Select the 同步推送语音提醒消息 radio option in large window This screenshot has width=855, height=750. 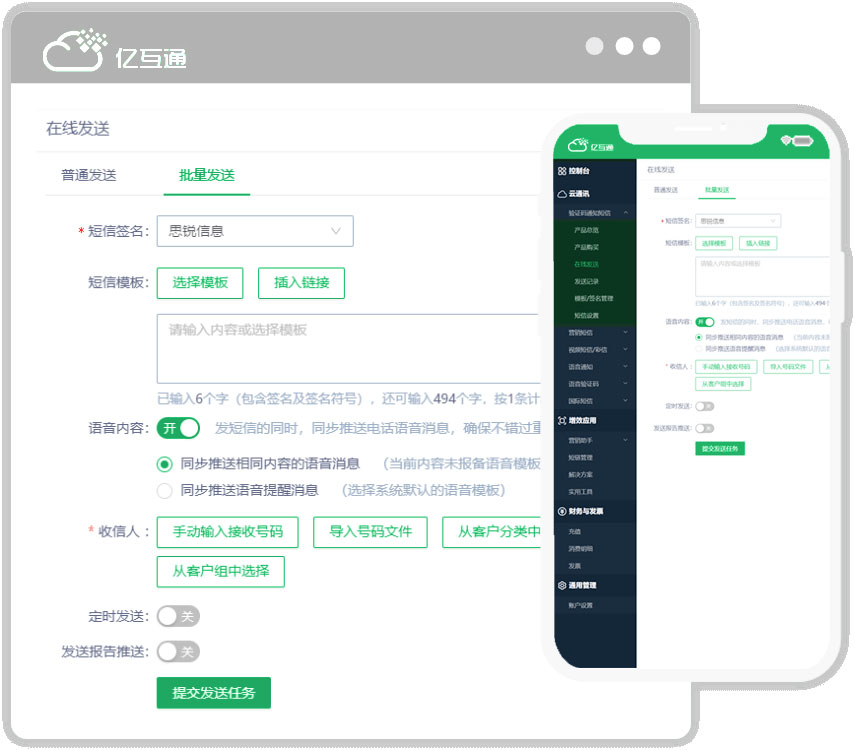pyautogui.click(x=165, y=490)
